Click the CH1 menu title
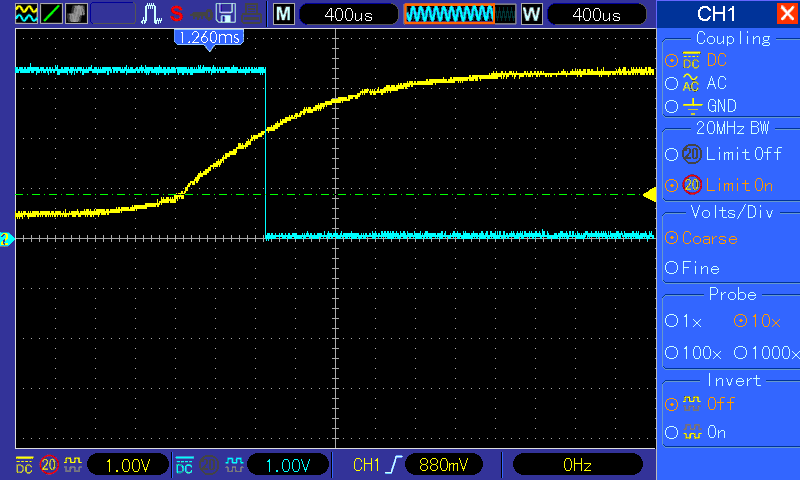The height and width of the screenshot is (480, 800). [x=716, y=14]
